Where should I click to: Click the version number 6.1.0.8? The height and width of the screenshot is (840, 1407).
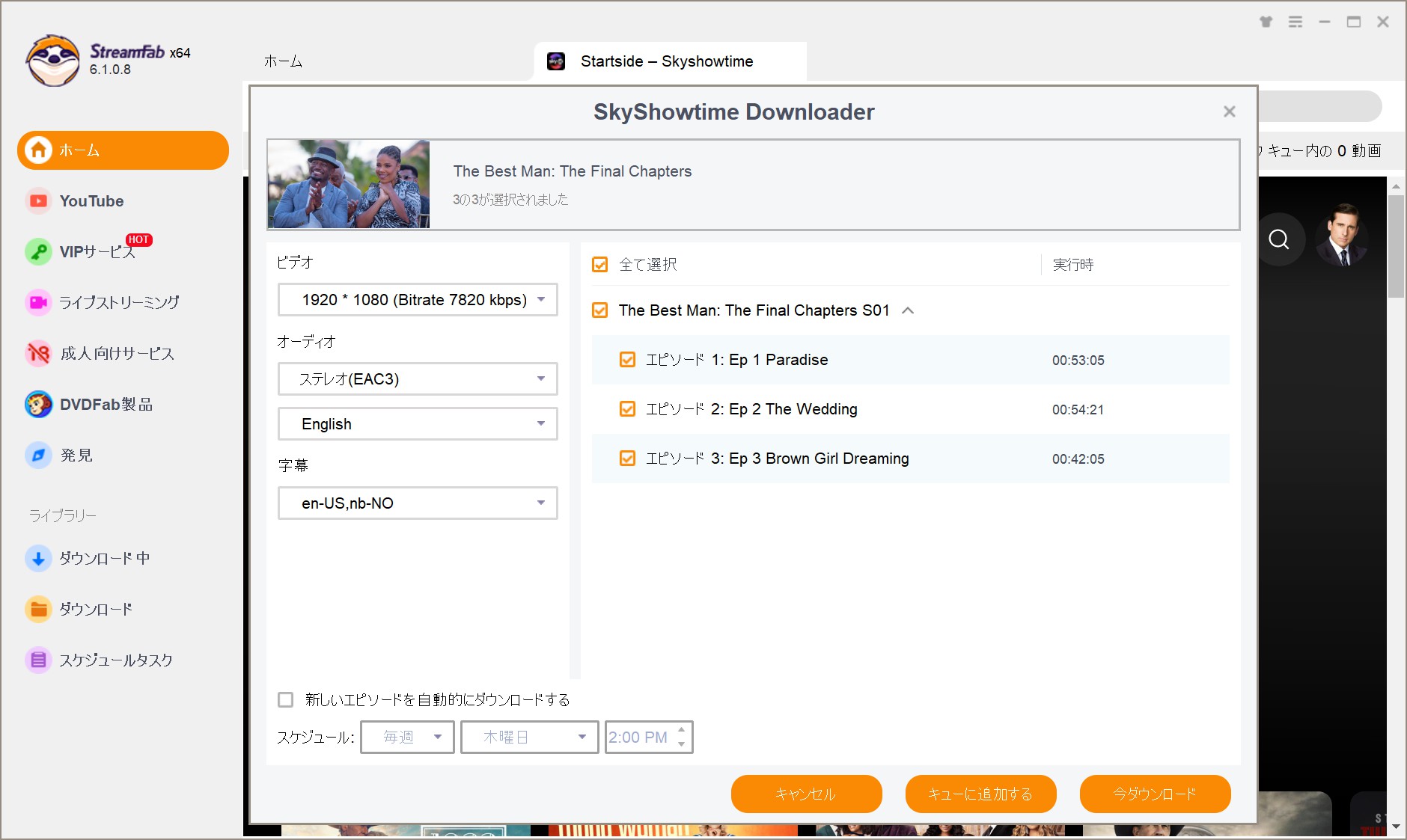(x=110, y=70)
